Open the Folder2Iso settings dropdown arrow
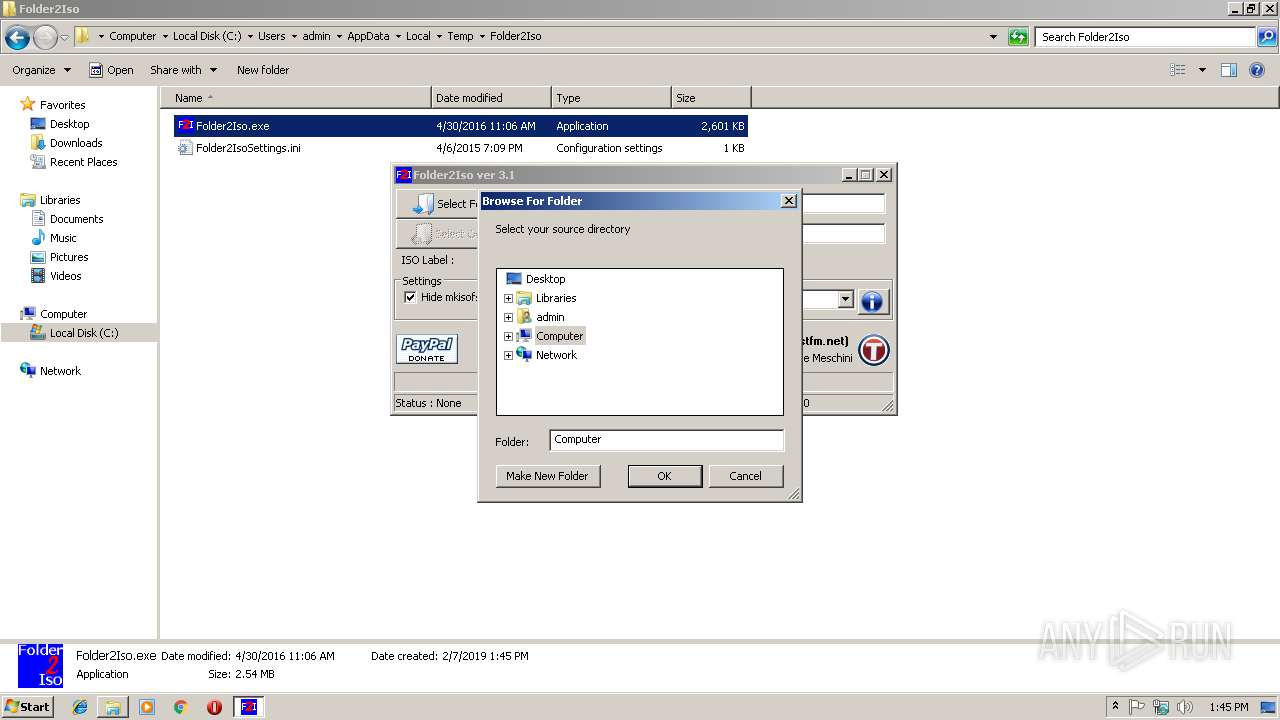Viewport: 1280px width, 720px height. coord(845,300)
